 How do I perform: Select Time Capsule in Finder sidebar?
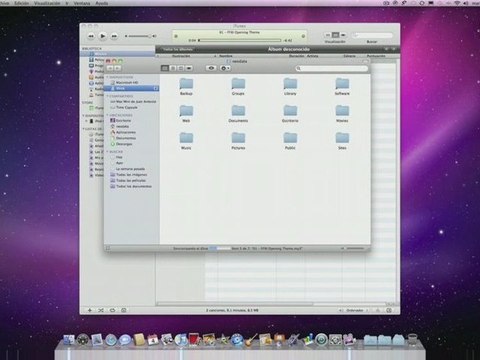click(124, 107)
